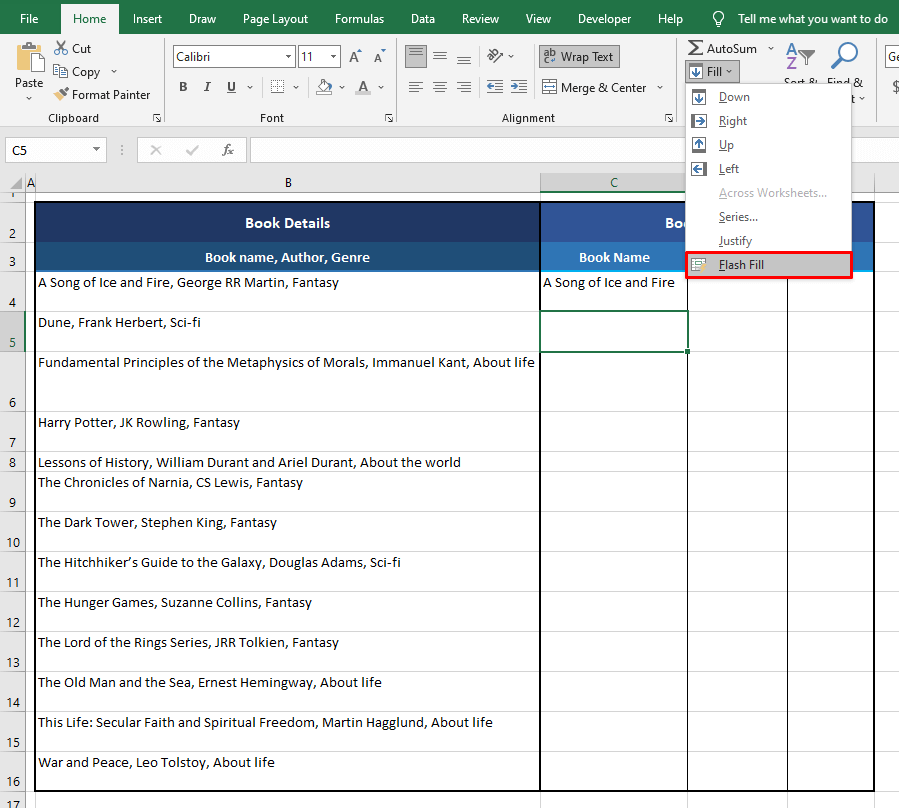Toggle underline formatting
Image resolution: width=899 pixels, height=808 pixels.
point(229,87)
